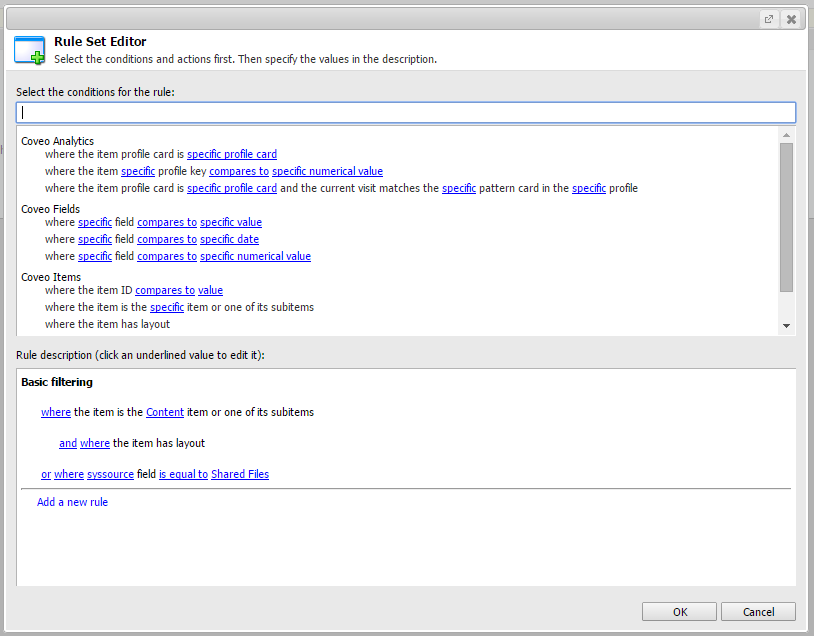The image size is (814, 636).
Task: Click 'specific numerical value' in the Coveo Fields condition
Action: (x=255, y=256)
